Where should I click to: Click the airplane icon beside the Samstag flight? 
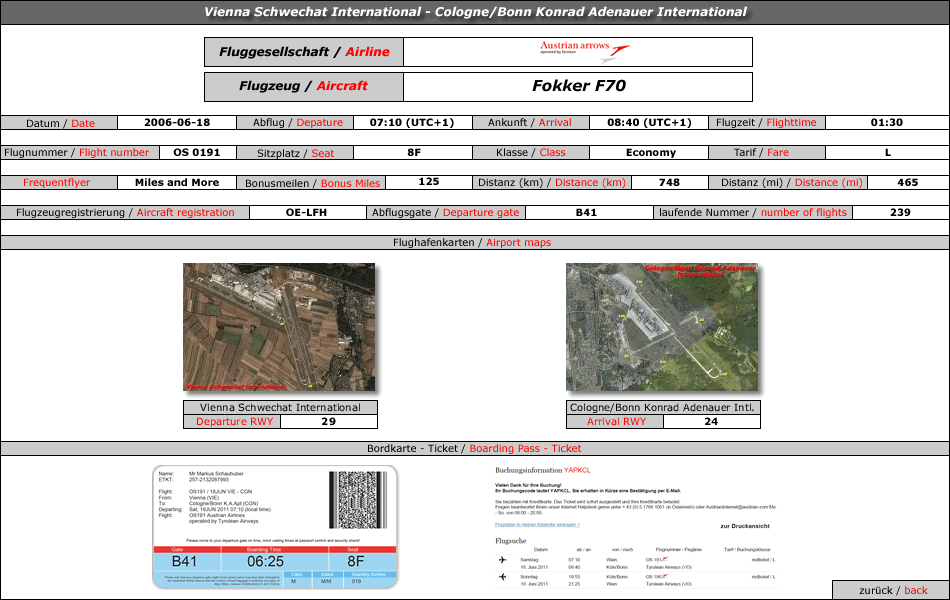[502, 560]
